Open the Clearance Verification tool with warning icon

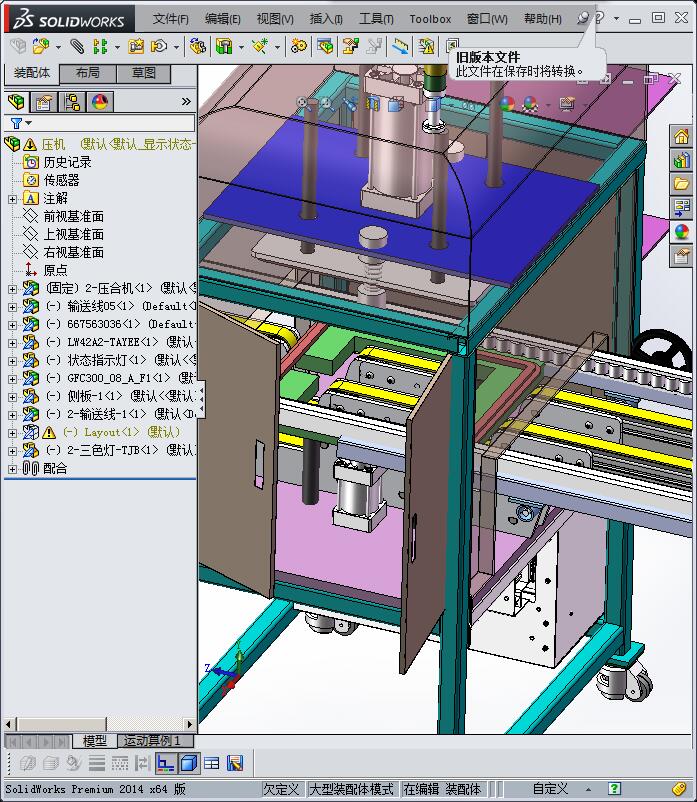click(425, 47)
